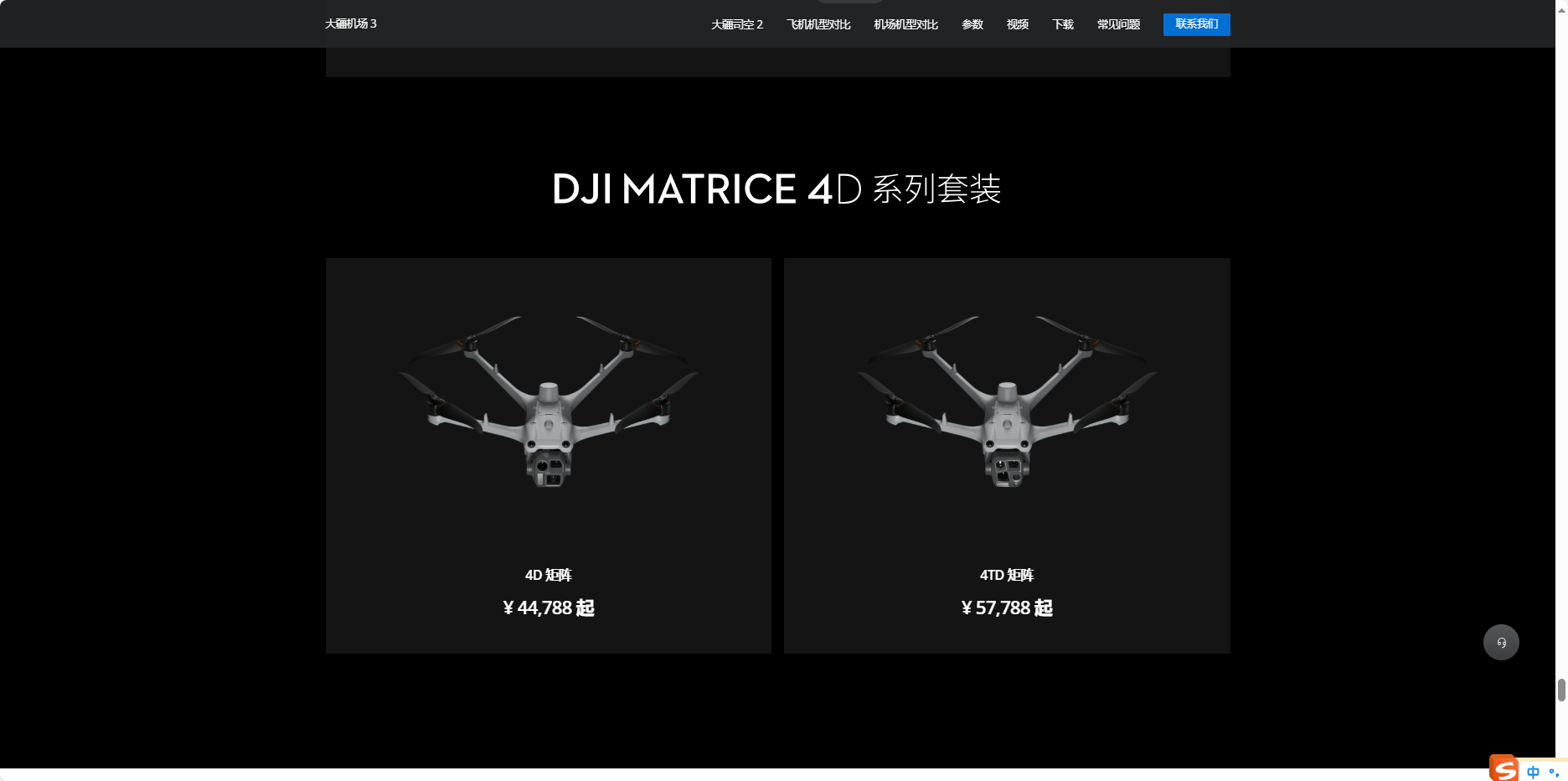The width and height of the screenshot is (1568, 781).
Task: Click the Sogou input method icon in tray
Action: (x=1502, y=768)
